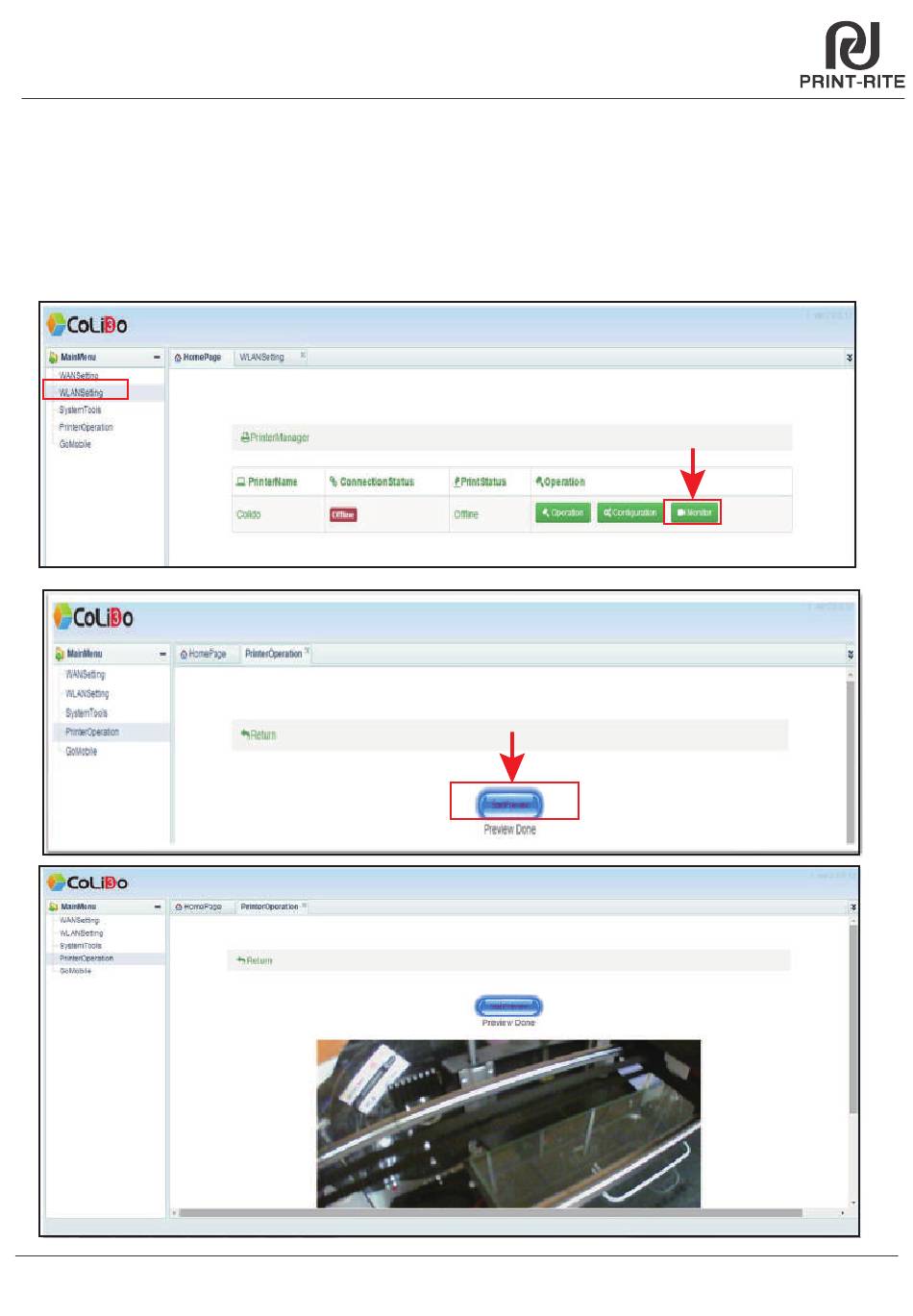Click ConnectionStatus column header

[x=371, y=482]
